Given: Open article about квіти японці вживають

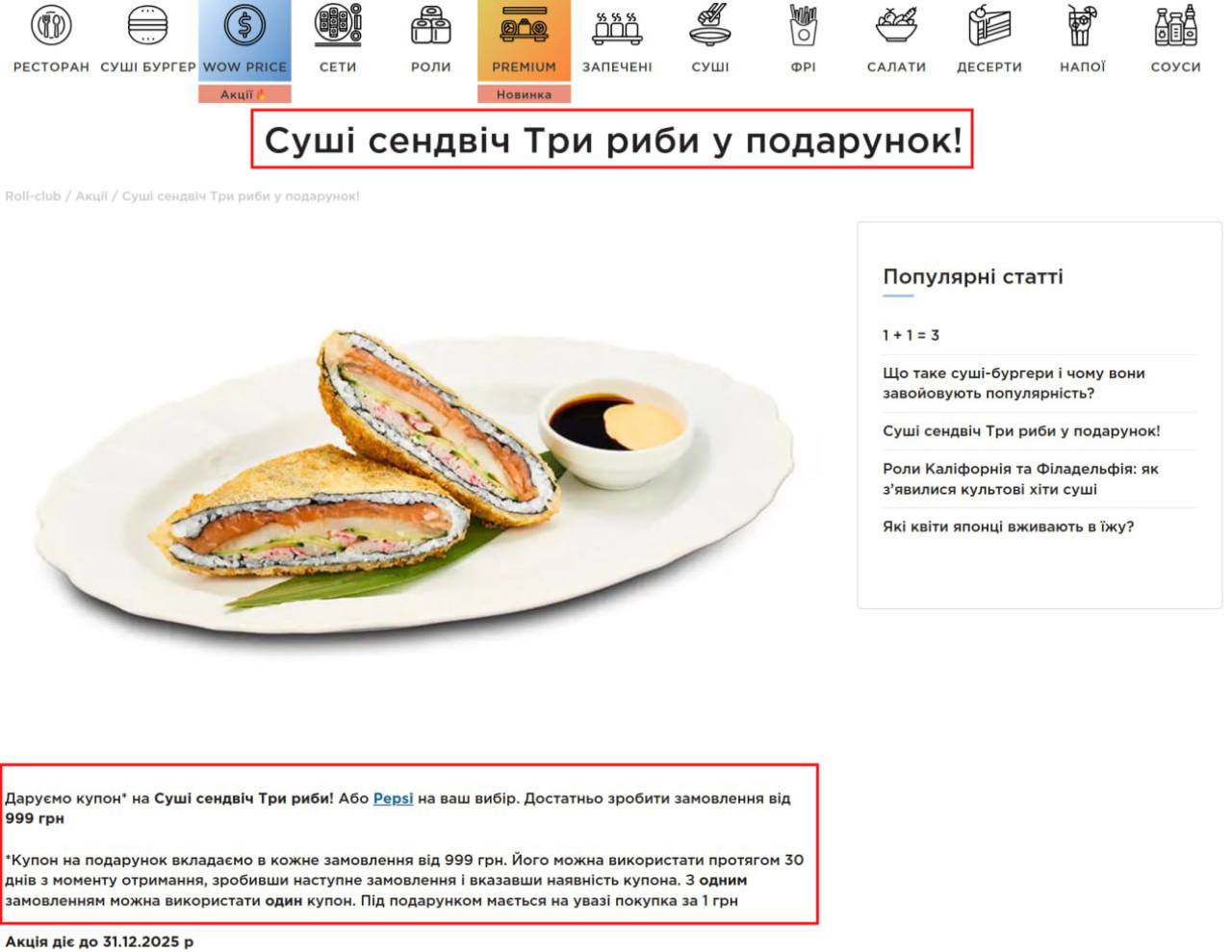Looking at the screenshot, I should (1009, 527).
